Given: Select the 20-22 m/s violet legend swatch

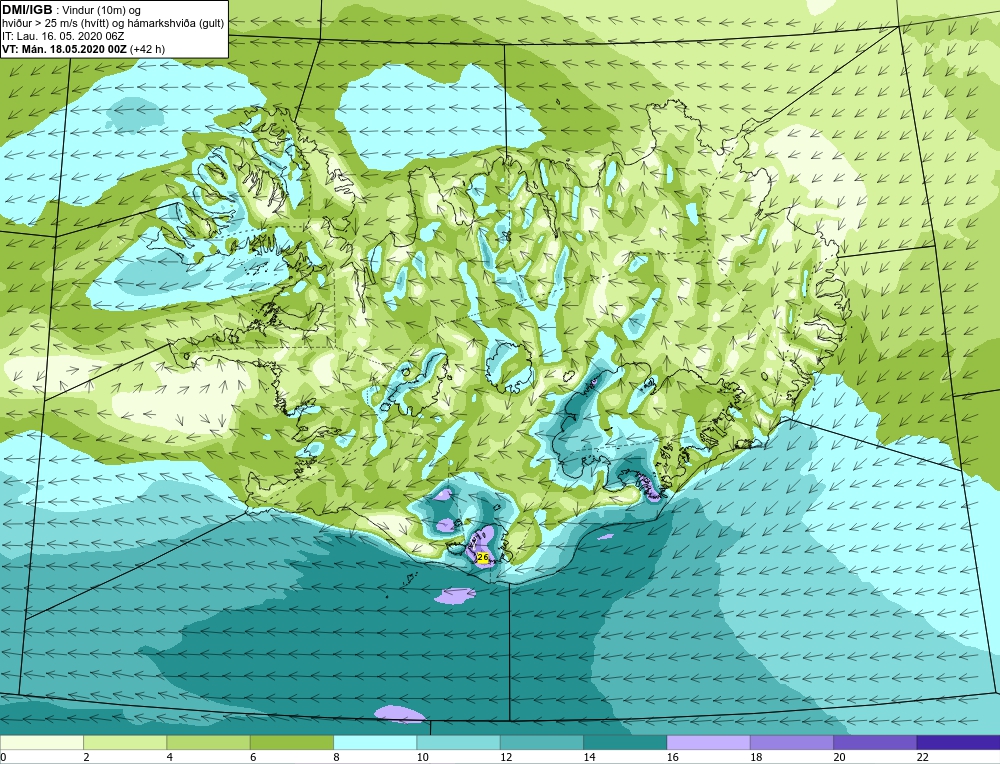Looking at the screenshot, I should pos(875,742).
